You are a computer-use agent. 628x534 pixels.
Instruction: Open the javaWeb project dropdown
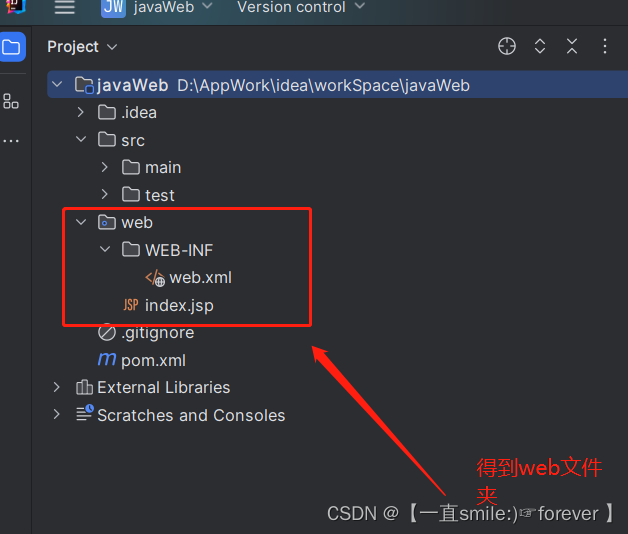point(173,7)
